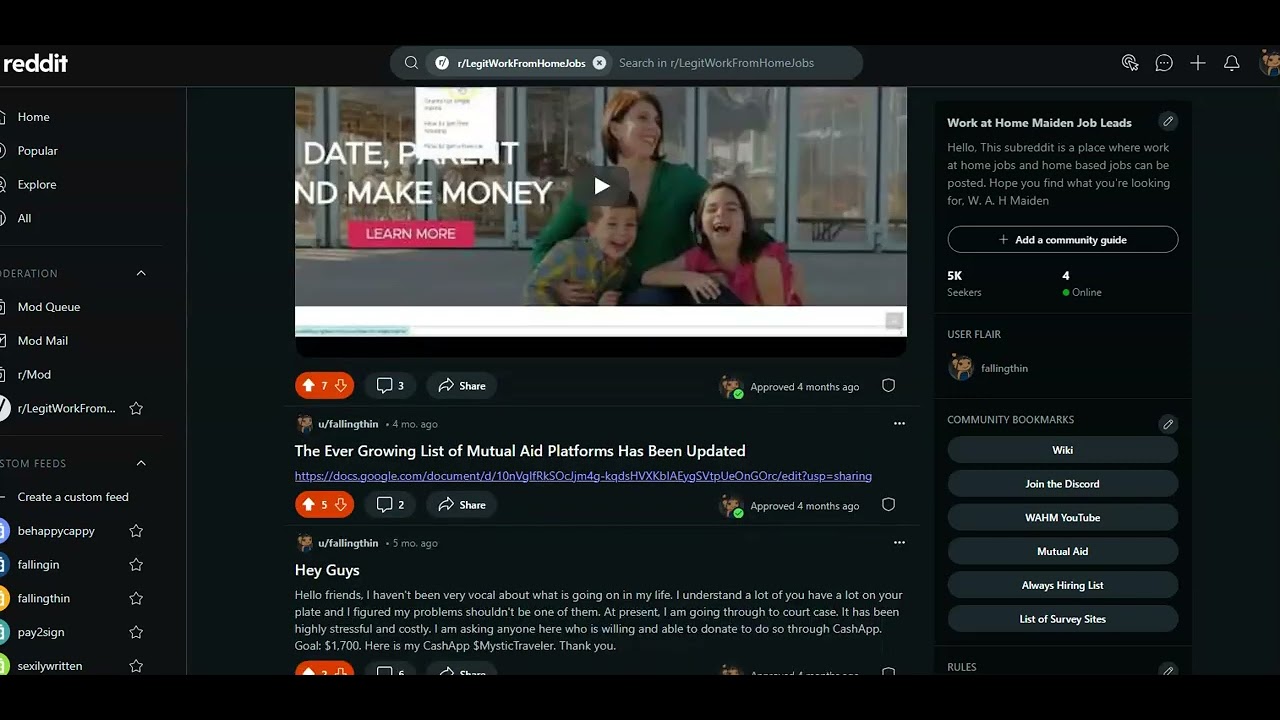Screen dimensions: 1280x720
Task: Open the Hey Guys post
Action: pos(327,570)
